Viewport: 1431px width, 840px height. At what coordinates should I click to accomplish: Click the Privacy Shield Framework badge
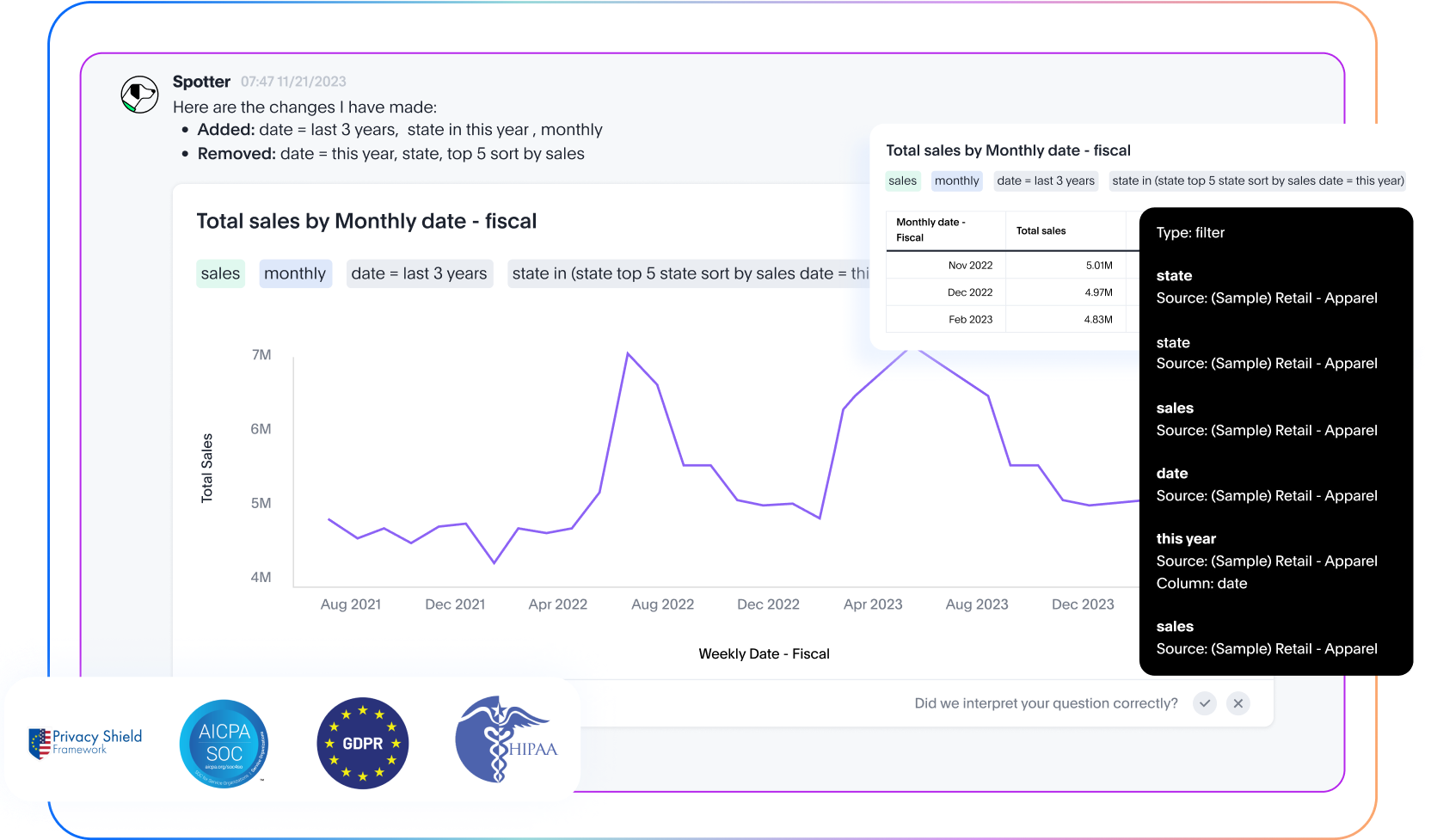coord(83,741)
